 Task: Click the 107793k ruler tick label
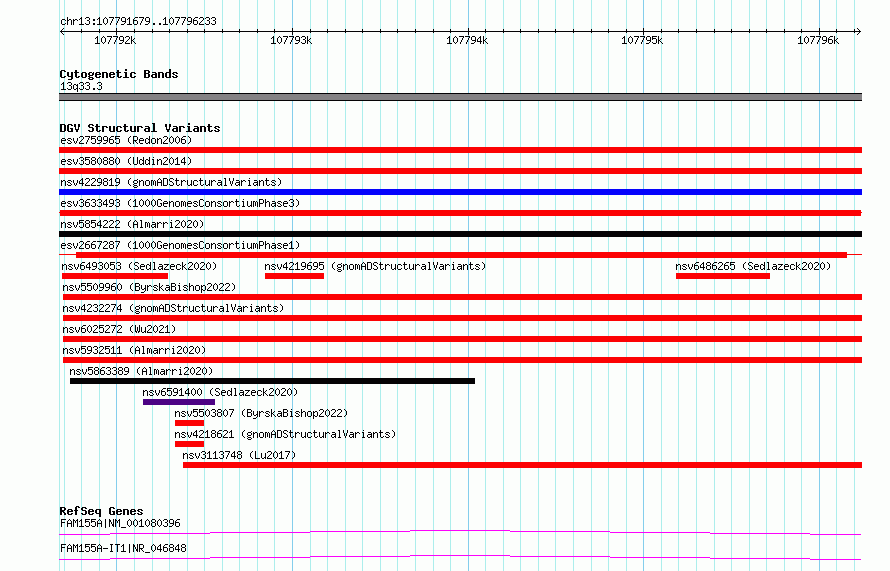291,40
